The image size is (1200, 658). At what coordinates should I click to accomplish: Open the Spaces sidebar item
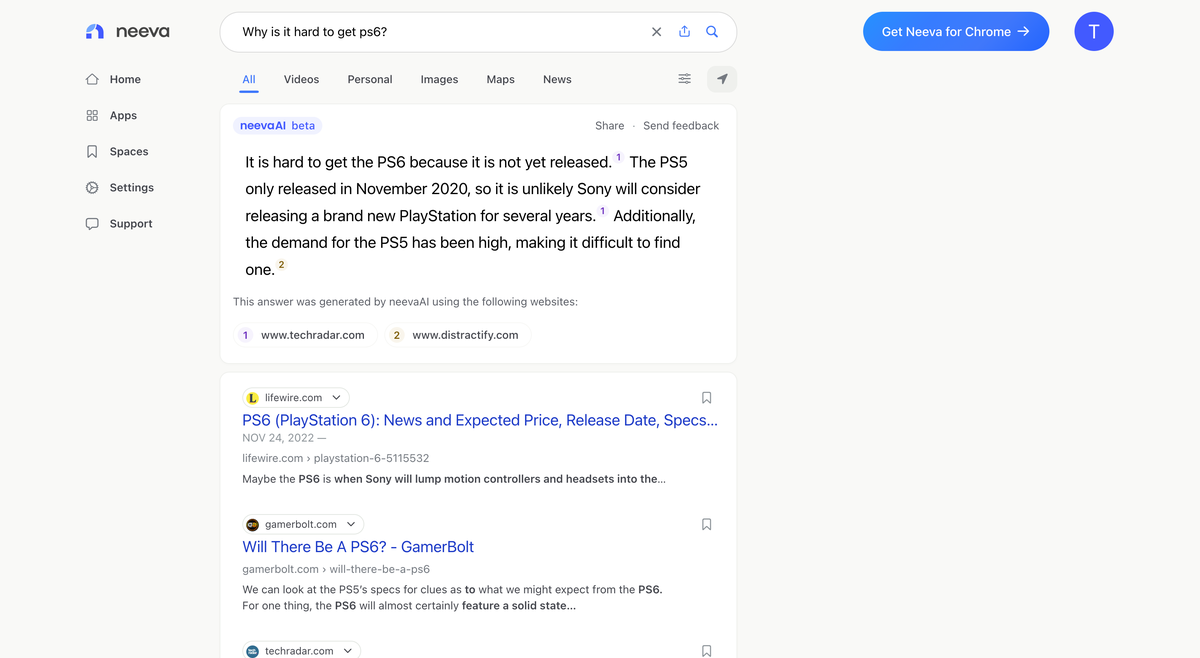tap(128, 152)
